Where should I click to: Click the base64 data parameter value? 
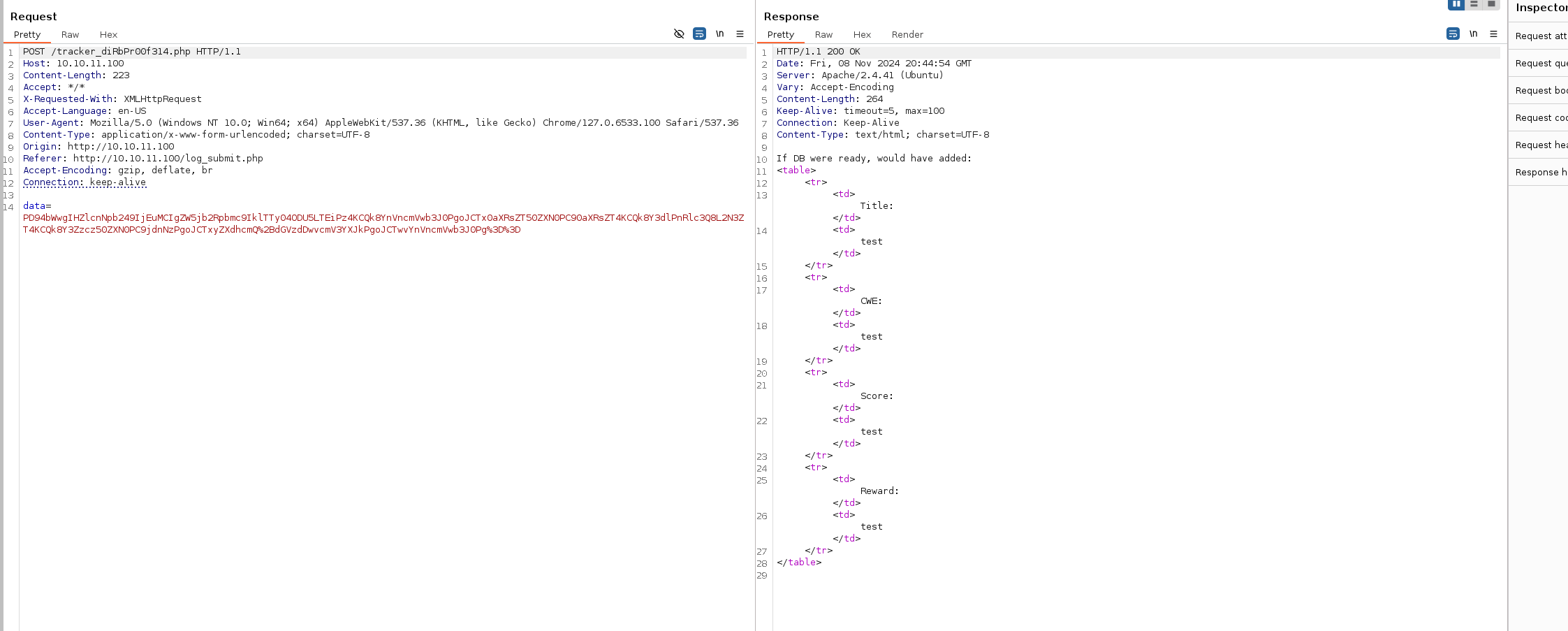(383, 224)
